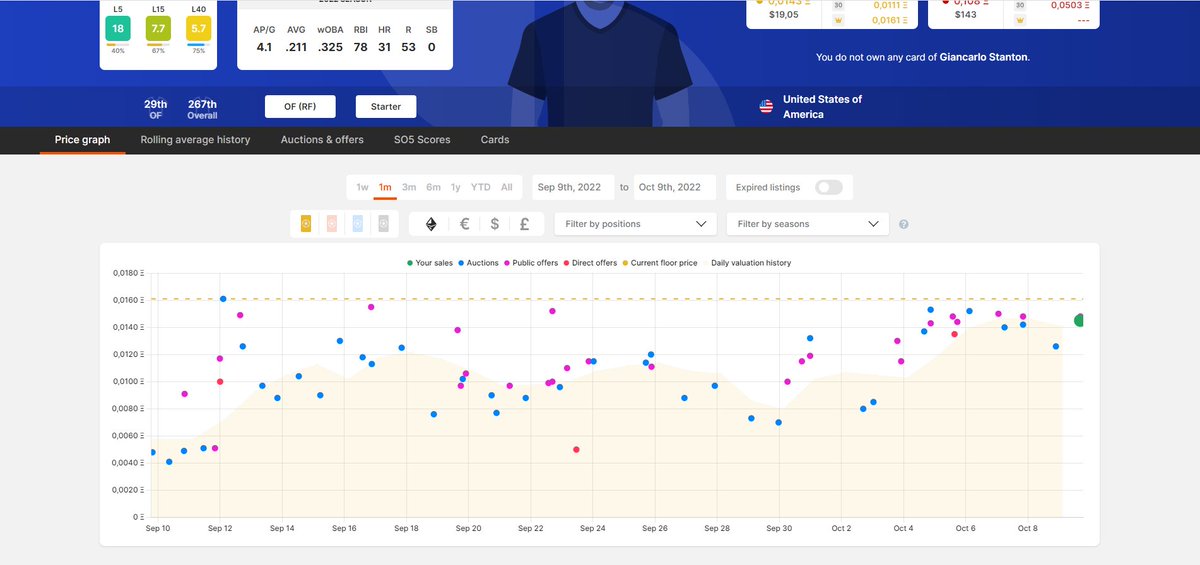Switch to Auctions & offers tab
1200x565 pixels.
pyautogui.click(x=322, y=140)
